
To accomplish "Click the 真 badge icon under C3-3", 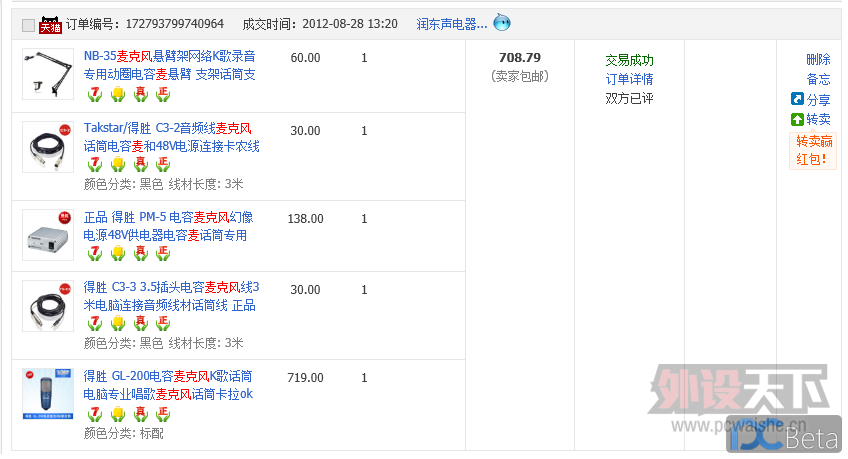I will [x=141, y=323].
